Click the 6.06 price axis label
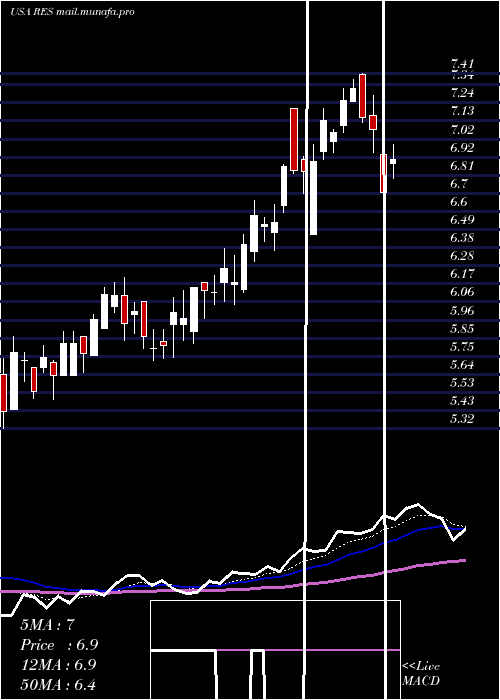Image resolution: width=500 pixels, height=700 pixels. point(462,292)
